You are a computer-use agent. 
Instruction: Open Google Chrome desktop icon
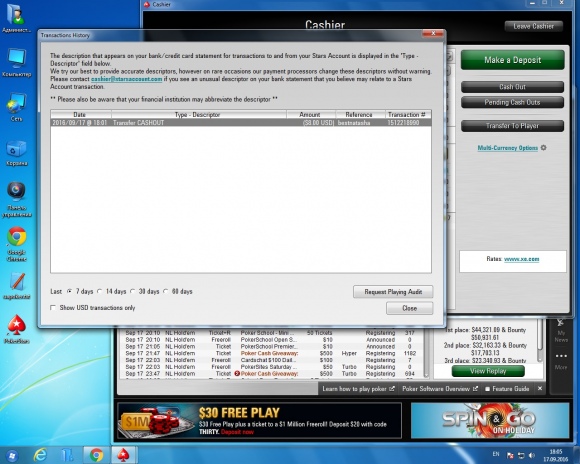pos(16,243)
